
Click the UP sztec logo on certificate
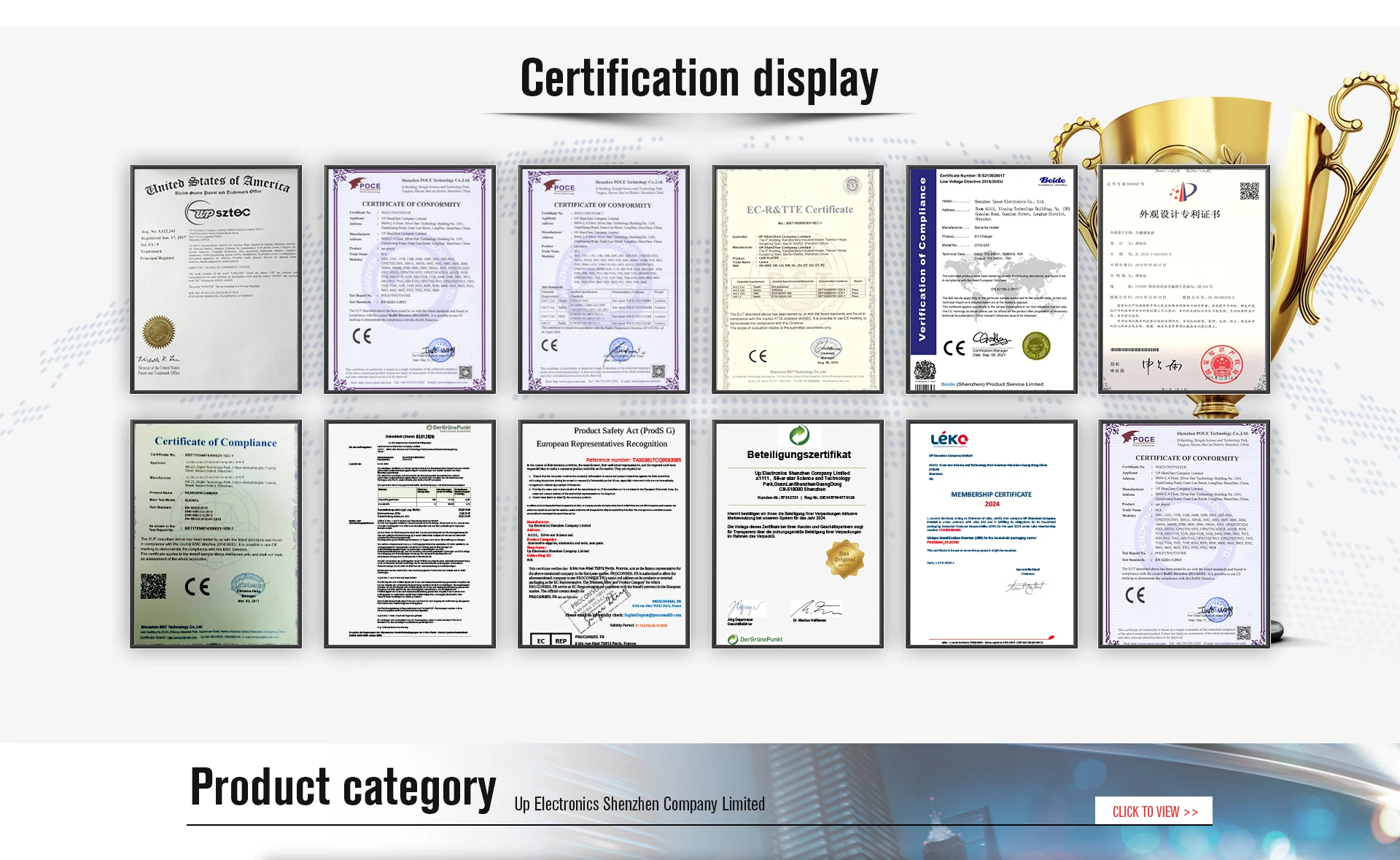(x=217, y=212)
